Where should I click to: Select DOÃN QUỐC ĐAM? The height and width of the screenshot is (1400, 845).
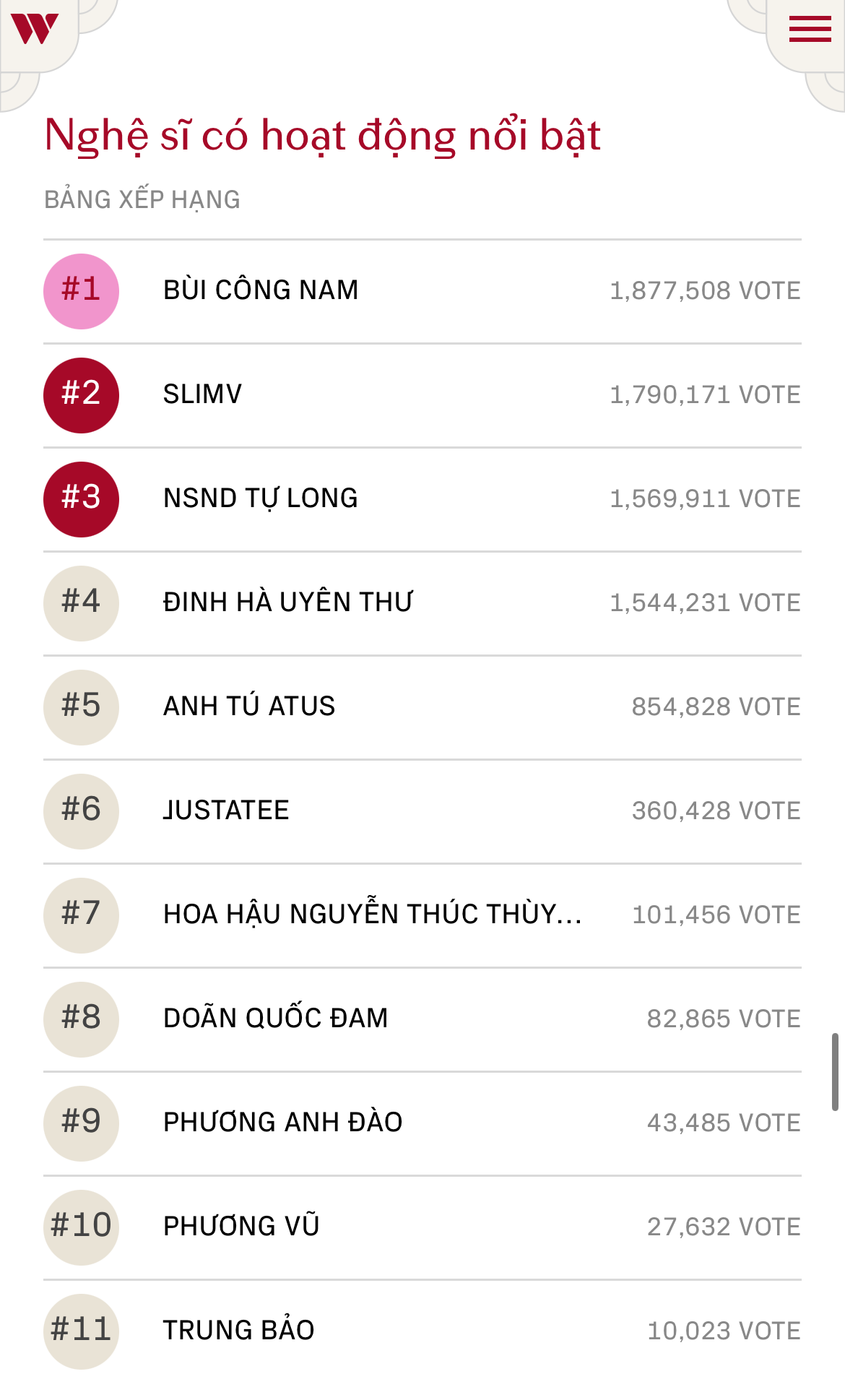coord(275,1019)
